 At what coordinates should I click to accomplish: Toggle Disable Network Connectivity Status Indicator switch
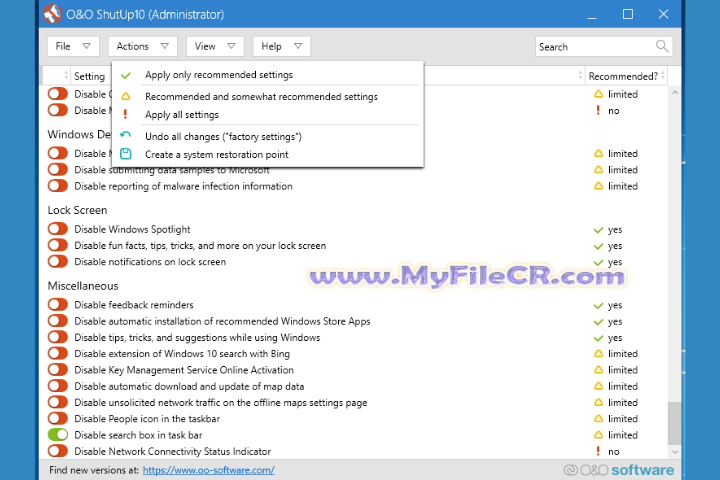pos(58,451)
